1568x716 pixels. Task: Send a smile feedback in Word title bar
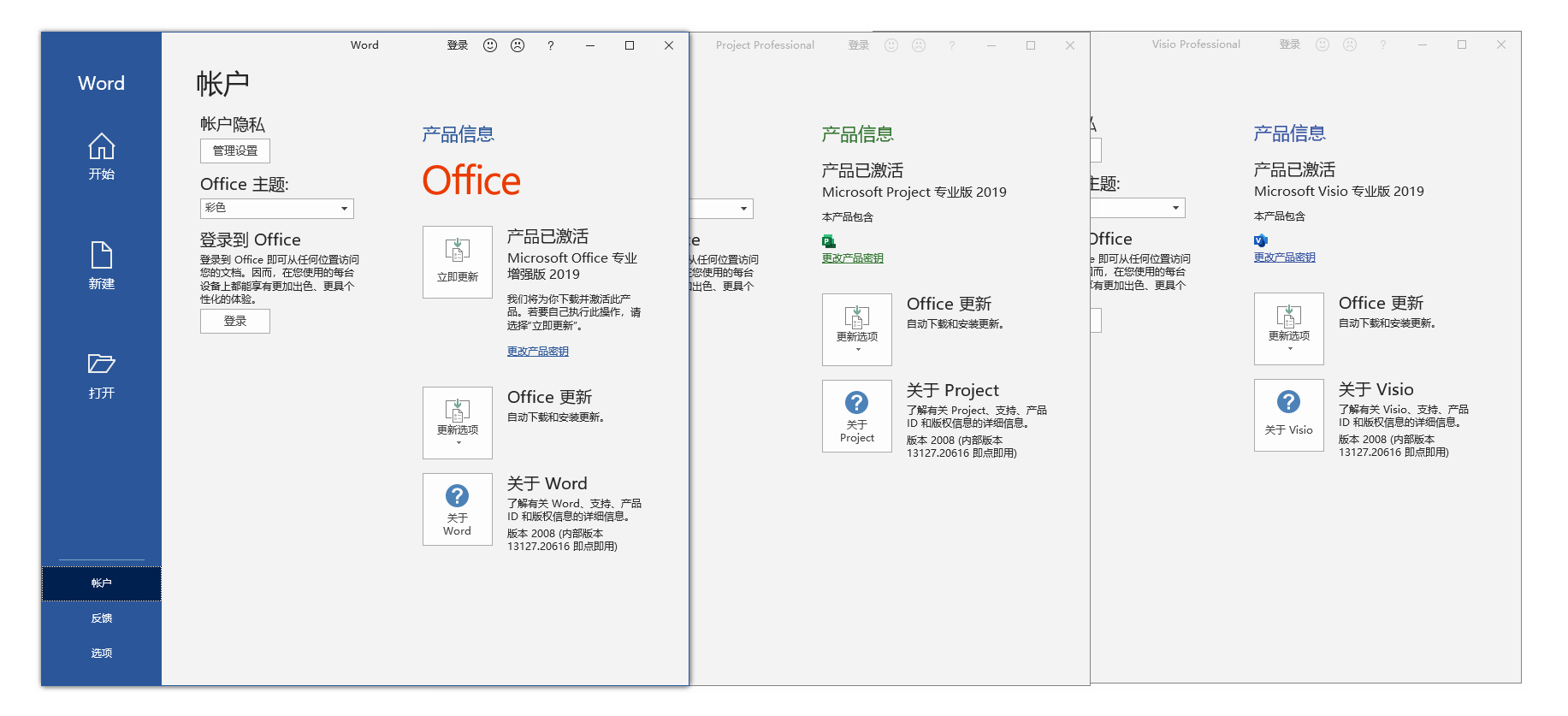click(x=490, y=45)
